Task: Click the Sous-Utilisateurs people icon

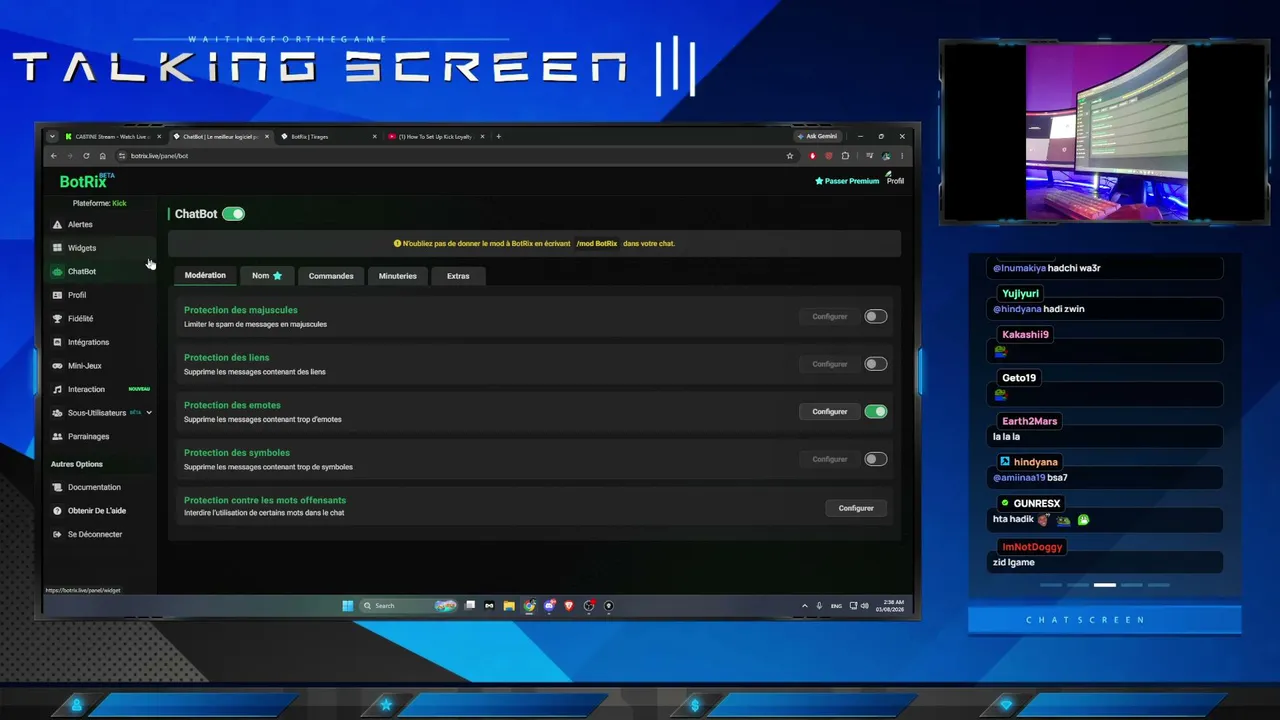Action: click(57, 413)
